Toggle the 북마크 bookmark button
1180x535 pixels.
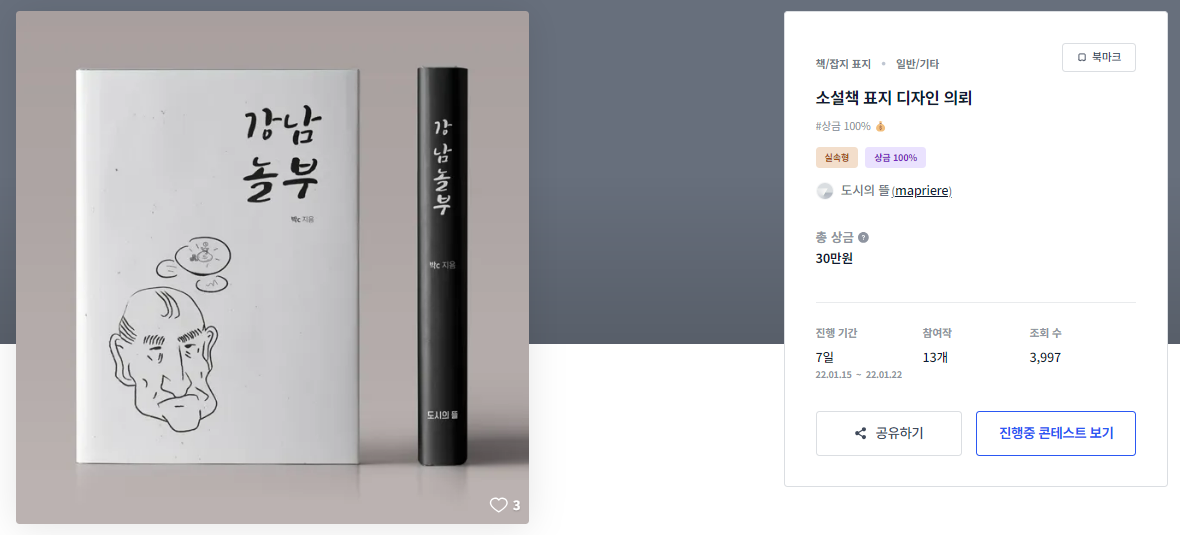point(1098,58)
